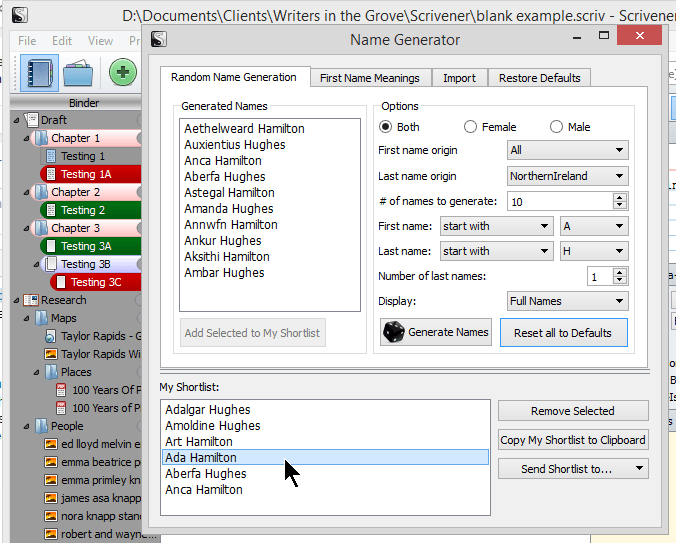The height and width of the screenshot is (543, 676).
Task: Open the Send Shortlist to dropdown
Action: pos(573,469)
